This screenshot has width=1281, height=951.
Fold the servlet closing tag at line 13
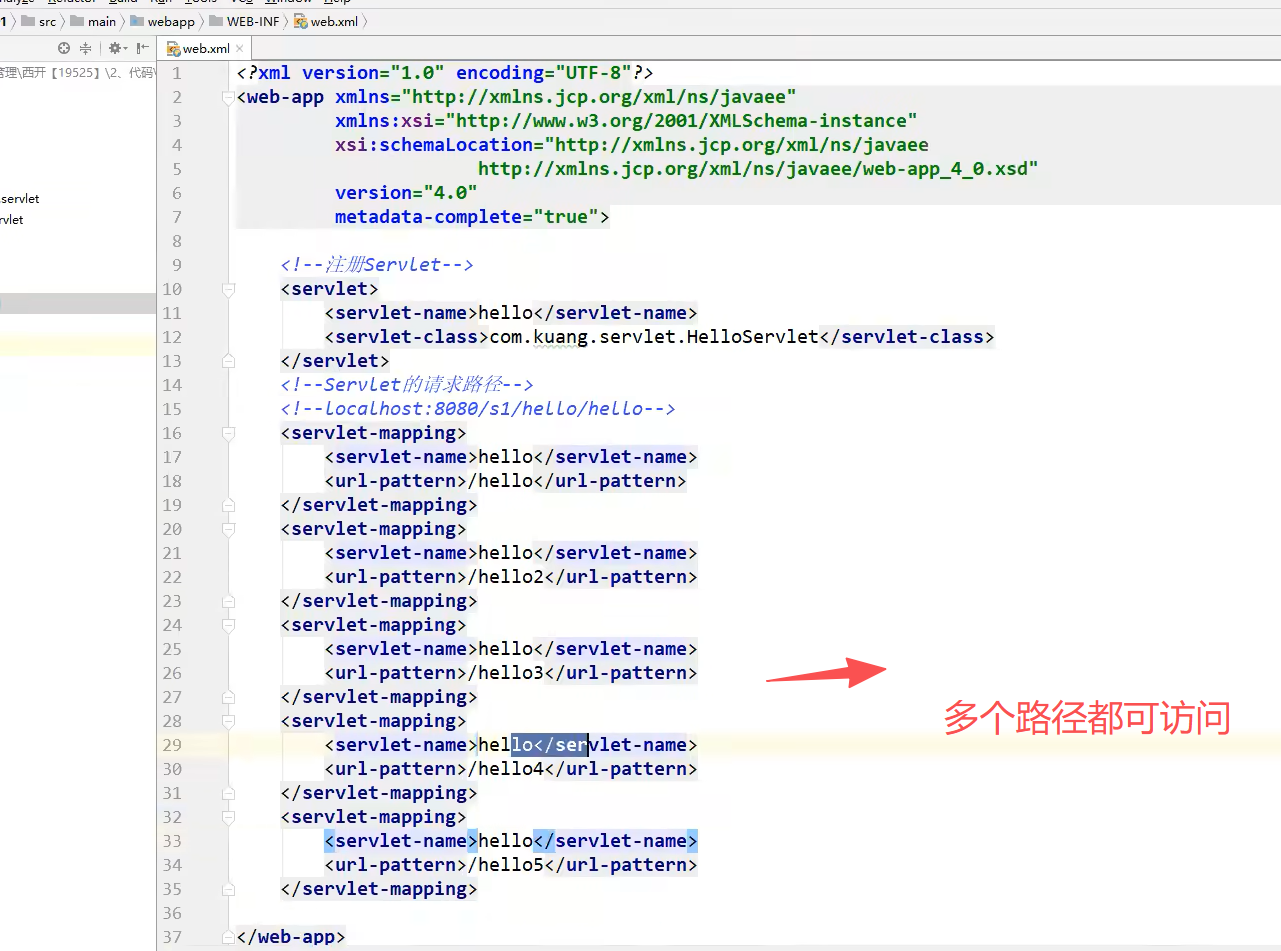pyautogui.click(x=228, y=361)
